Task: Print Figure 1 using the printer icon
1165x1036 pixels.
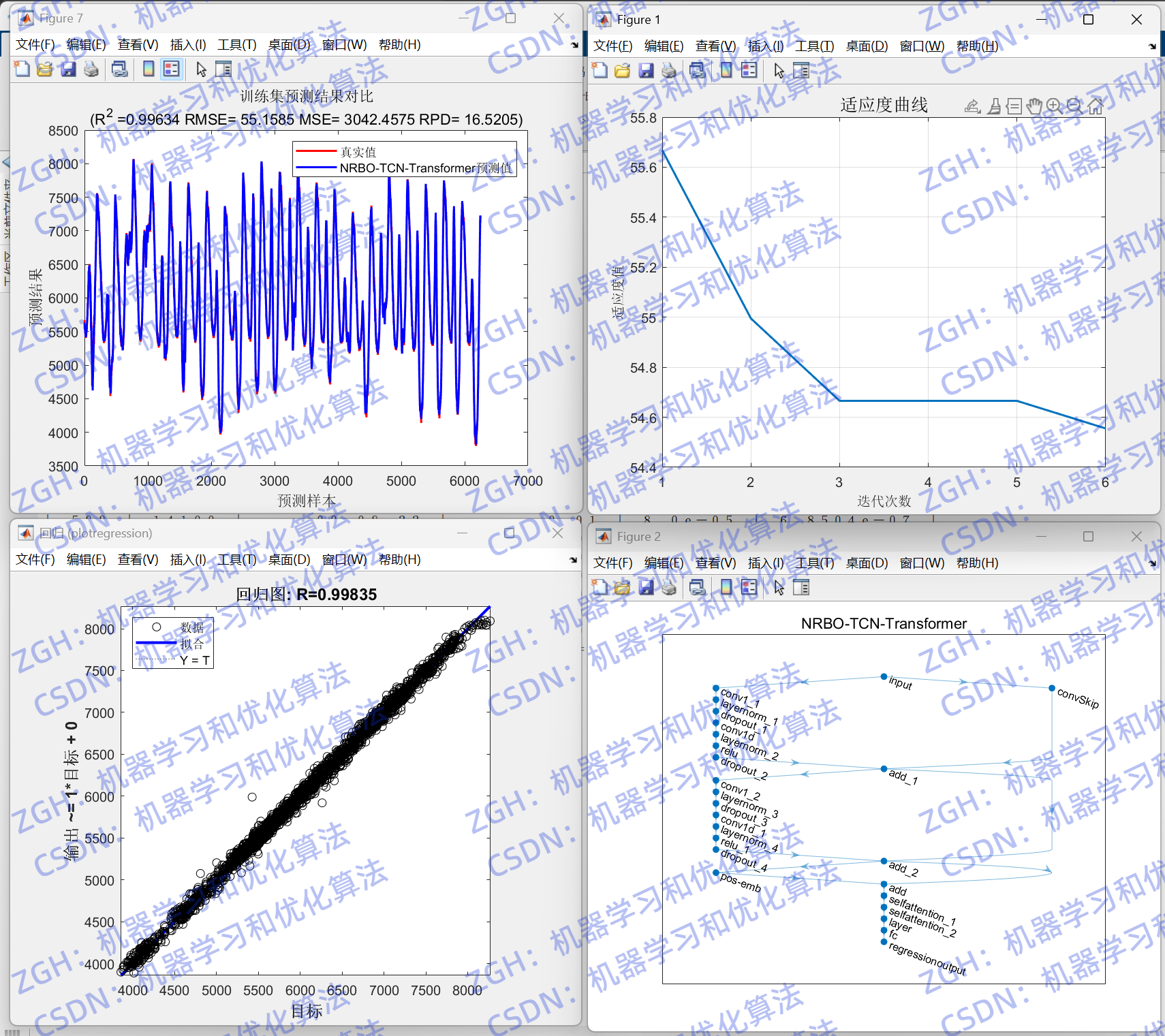Action: (x=669, y=70)
